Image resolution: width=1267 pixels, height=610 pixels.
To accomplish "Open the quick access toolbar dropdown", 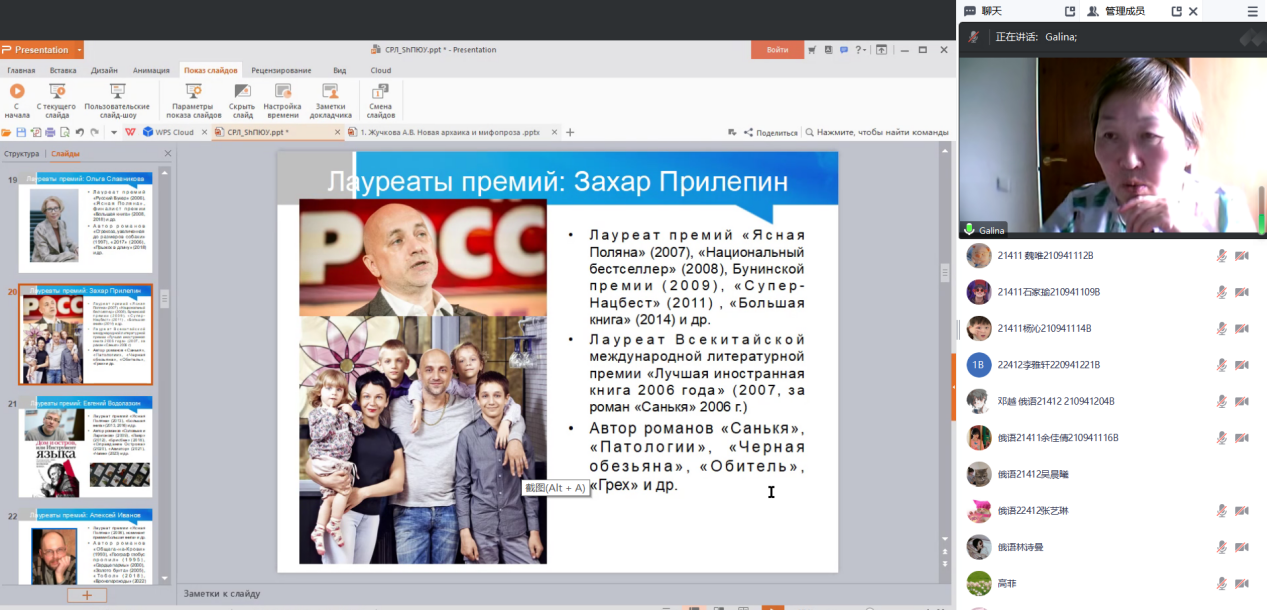I will [x=114, y=132].
